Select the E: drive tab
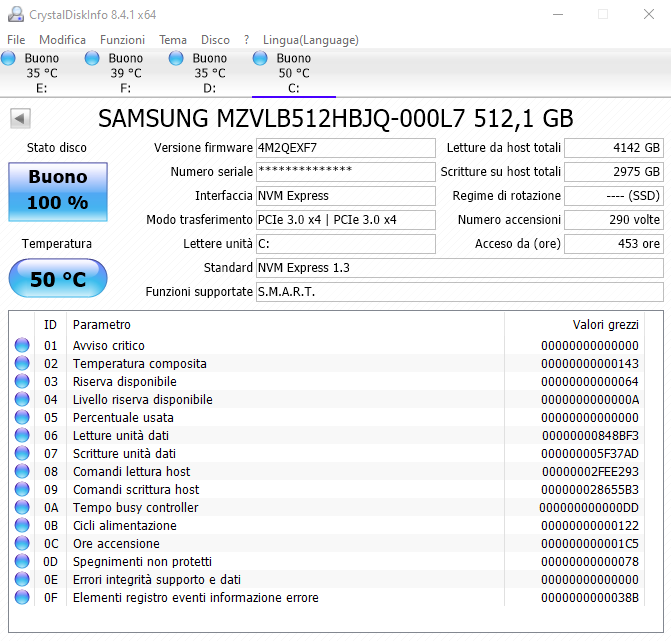 pos(42,73)
